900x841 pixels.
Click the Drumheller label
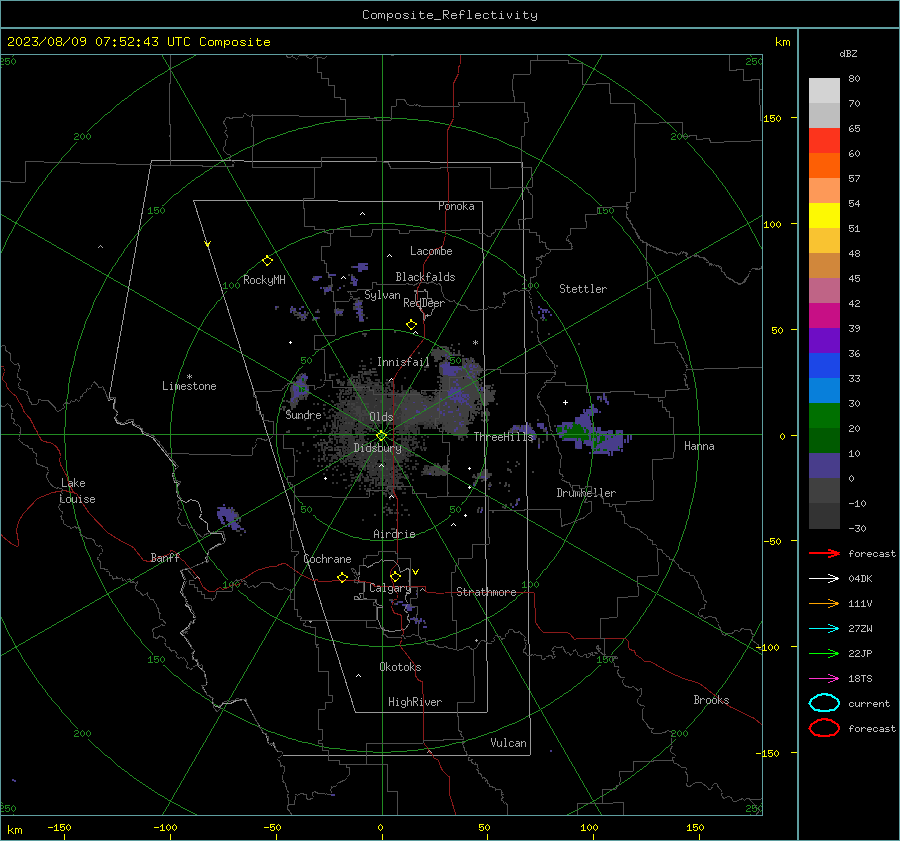[586, 493]
